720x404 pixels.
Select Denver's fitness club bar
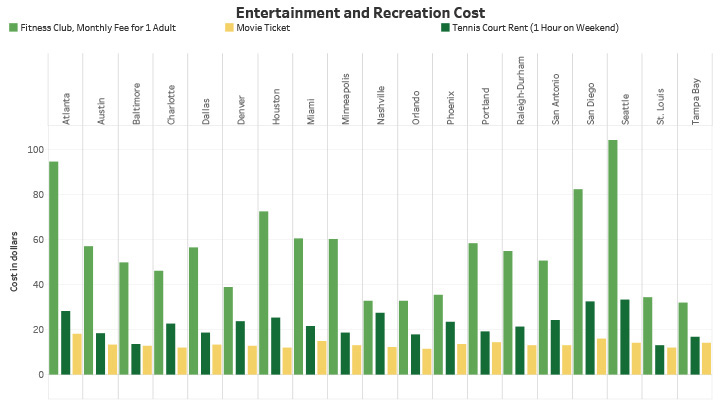(228, 331)
